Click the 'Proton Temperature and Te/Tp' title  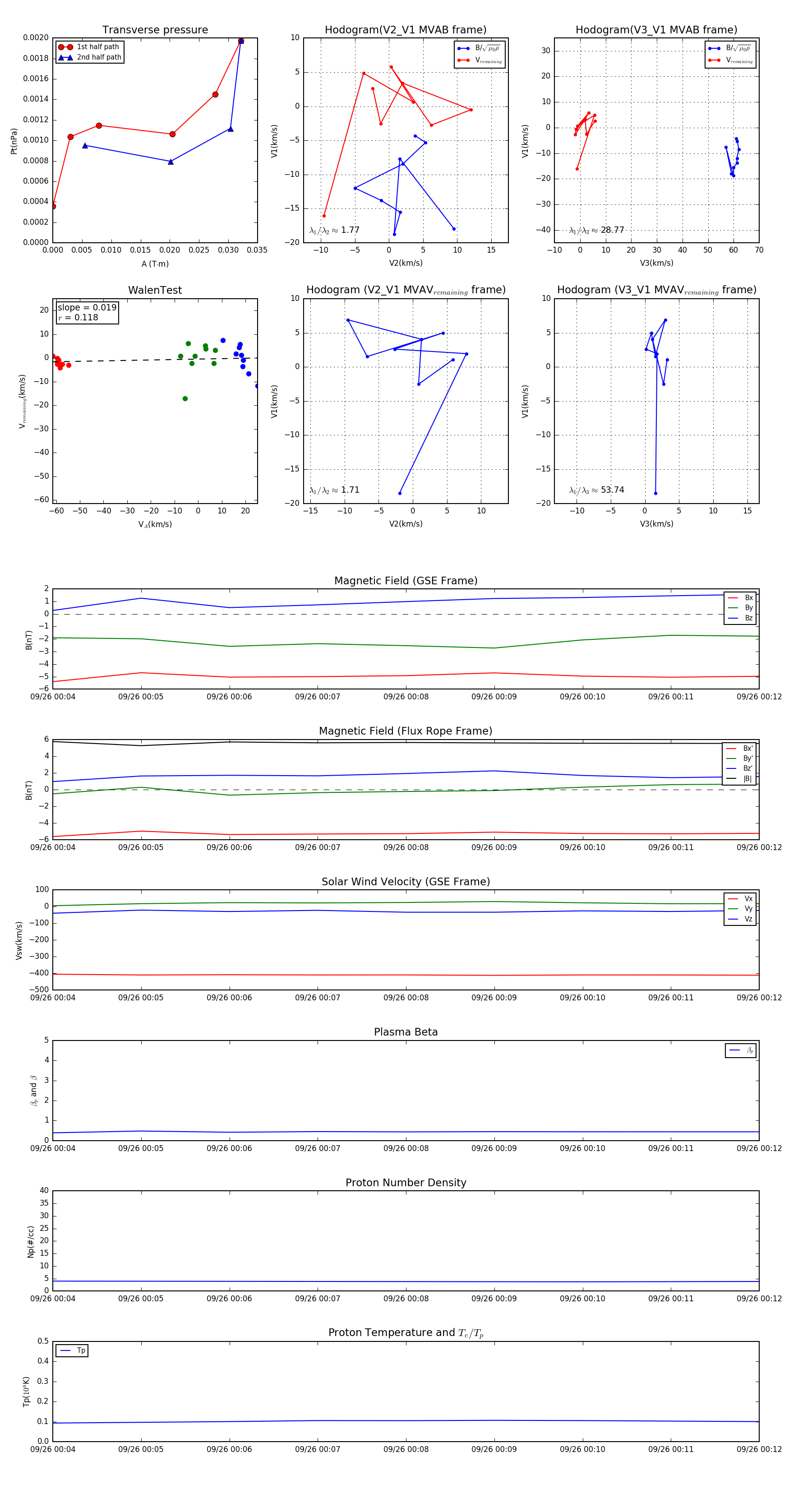click(x=406, y=1332)
